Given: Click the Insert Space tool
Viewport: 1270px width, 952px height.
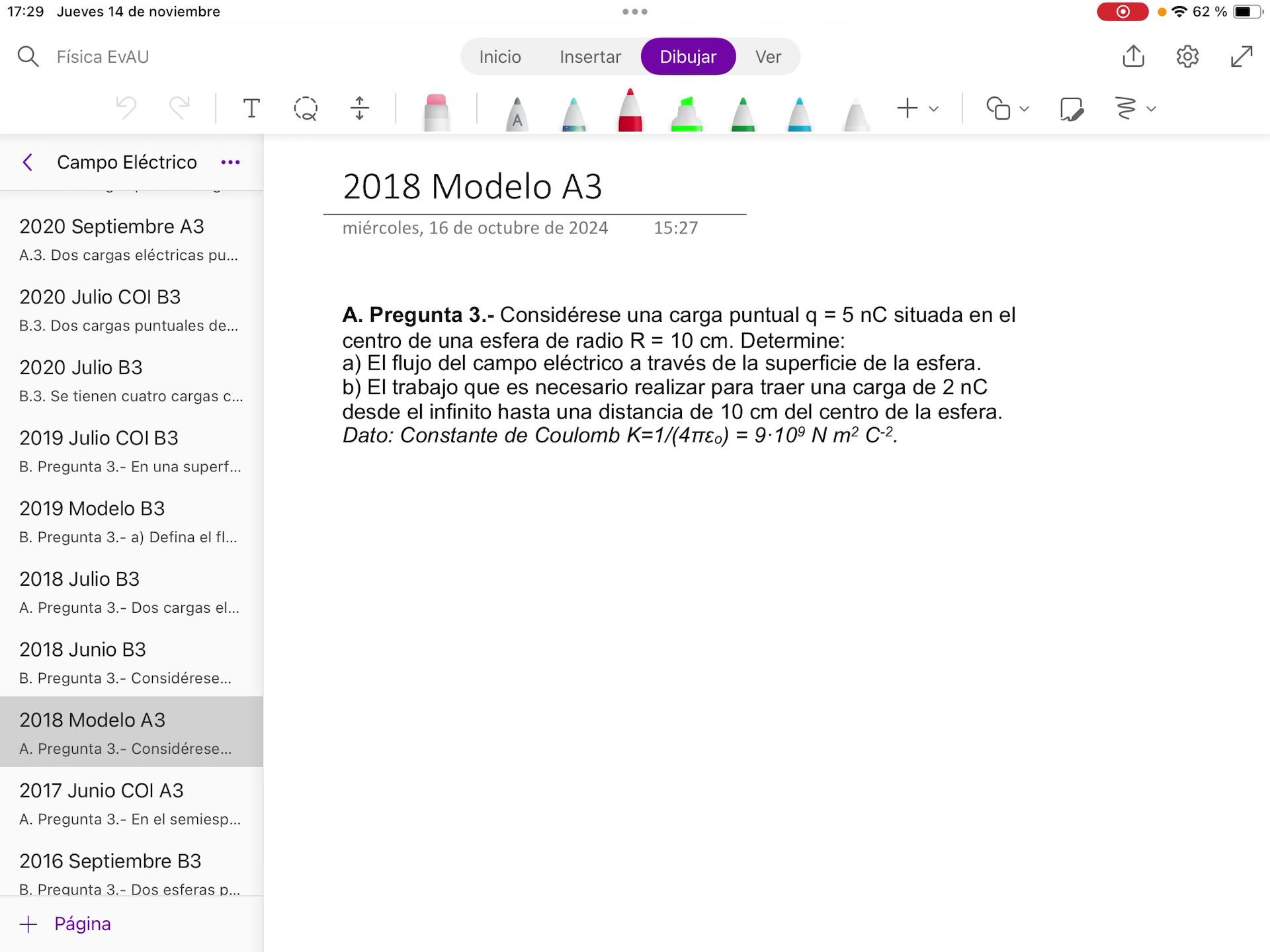Looking at the screenshot, I should point(359,108).
